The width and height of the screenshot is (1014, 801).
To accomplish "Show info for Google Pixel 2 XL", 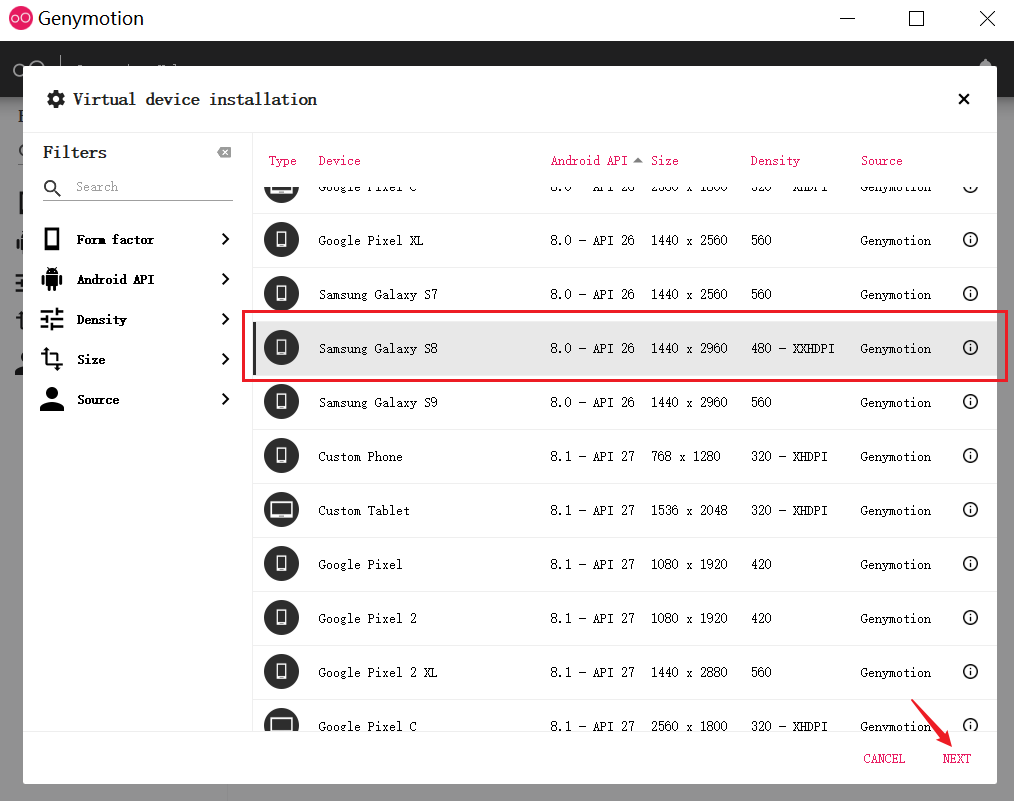I will 970,672.
